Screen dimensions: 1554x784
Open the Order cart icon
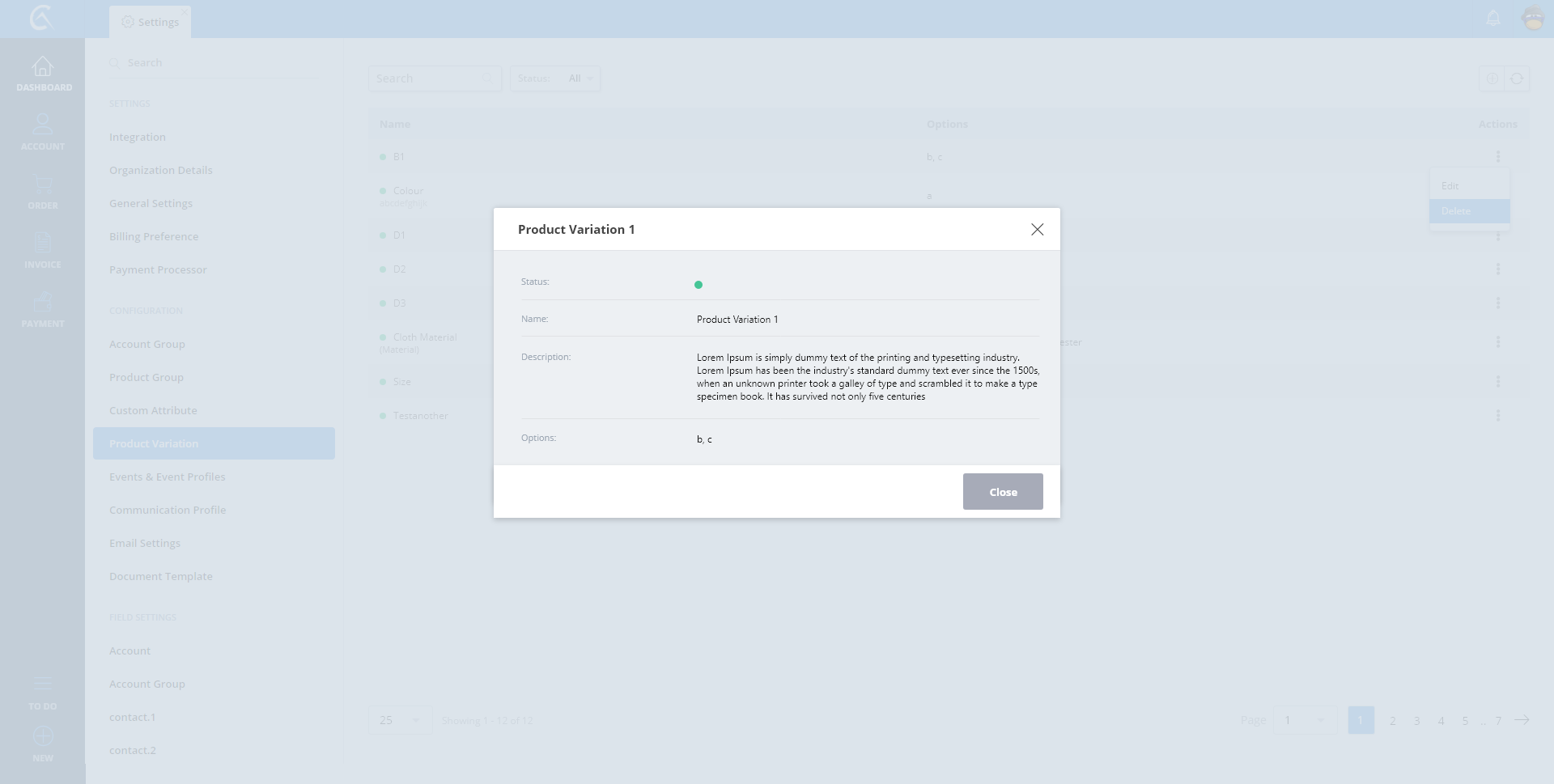43,184
